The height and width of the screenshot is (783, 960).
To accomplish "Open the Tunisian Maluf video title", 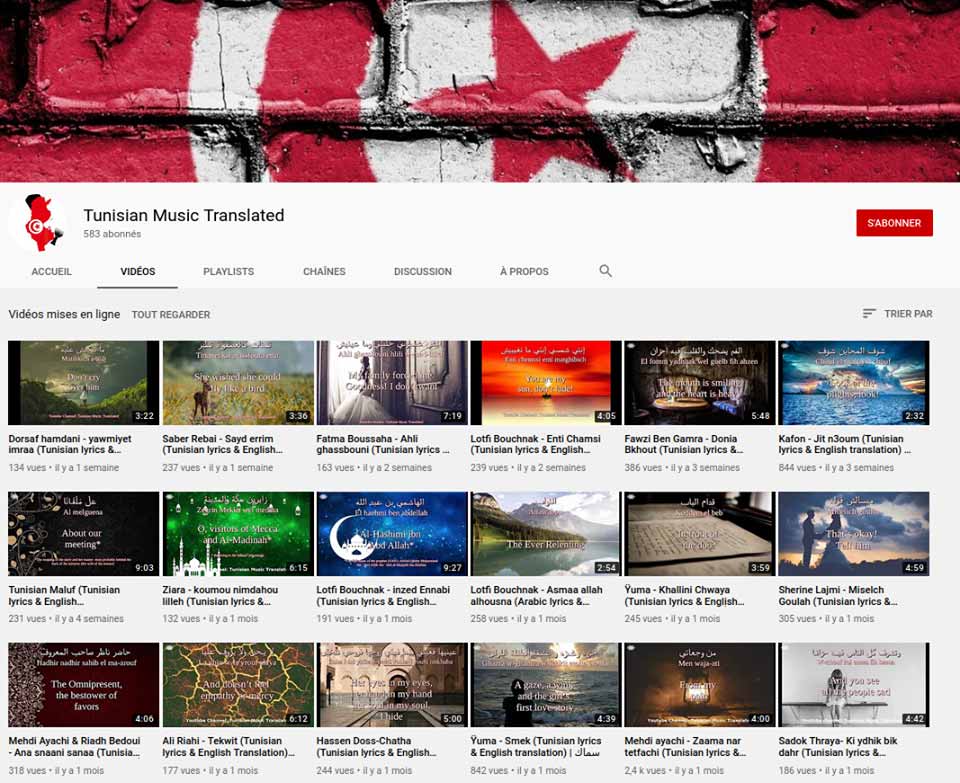I will [x=64, y=596].
